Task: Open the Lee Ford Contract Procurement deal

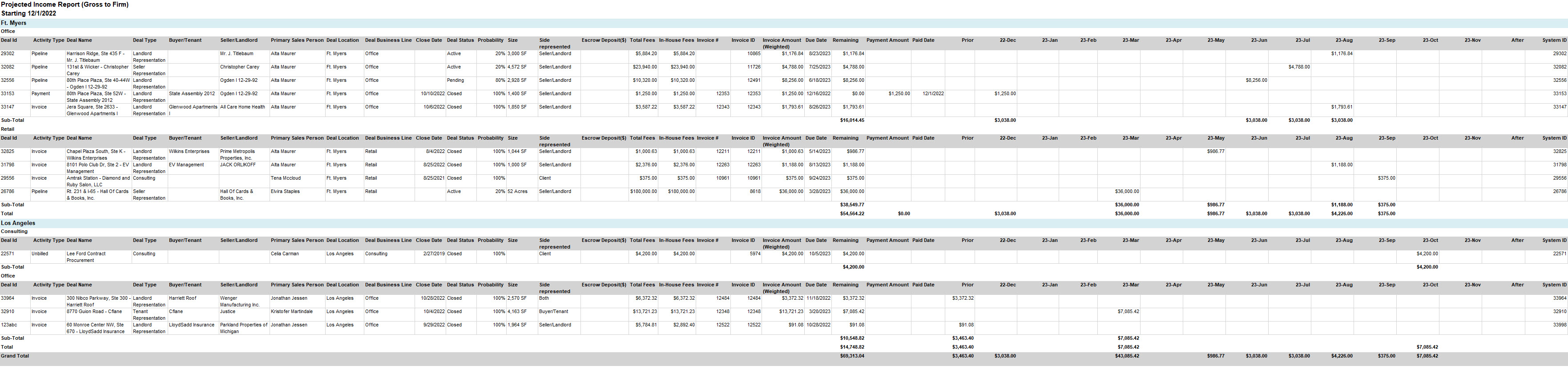Action: coord(86,257)
